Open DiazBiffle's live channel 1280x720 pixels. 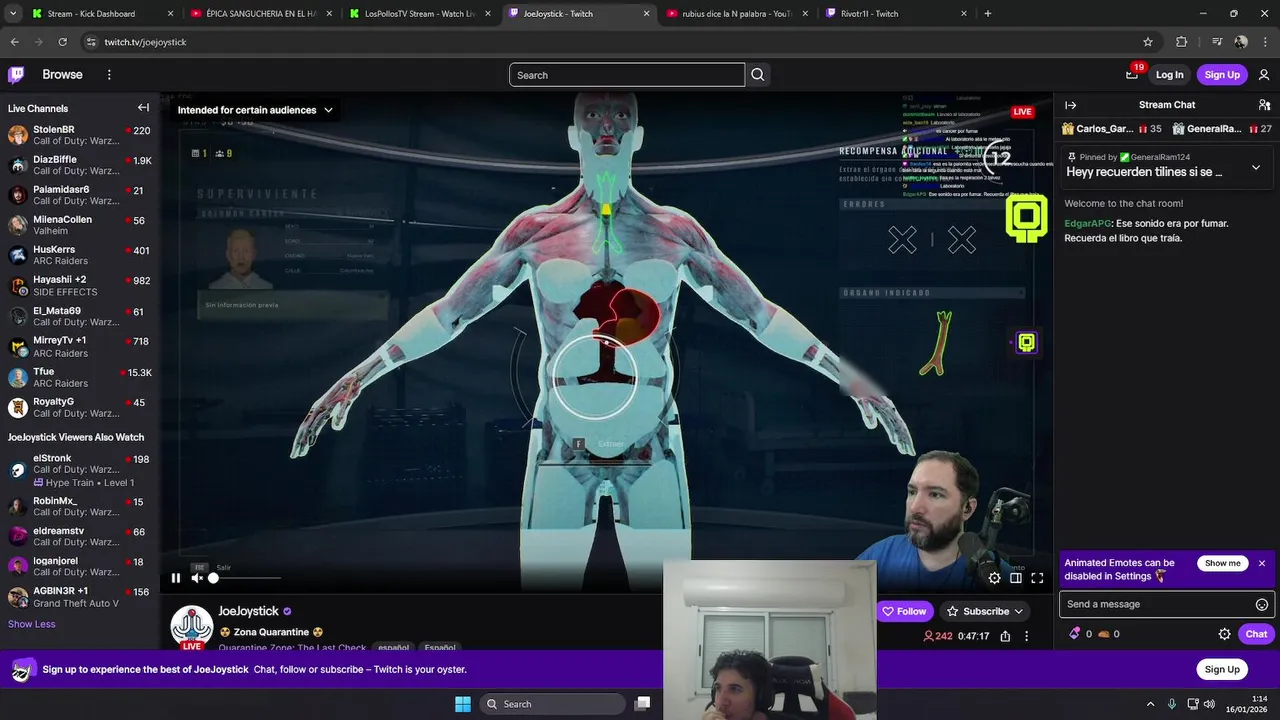78,166
